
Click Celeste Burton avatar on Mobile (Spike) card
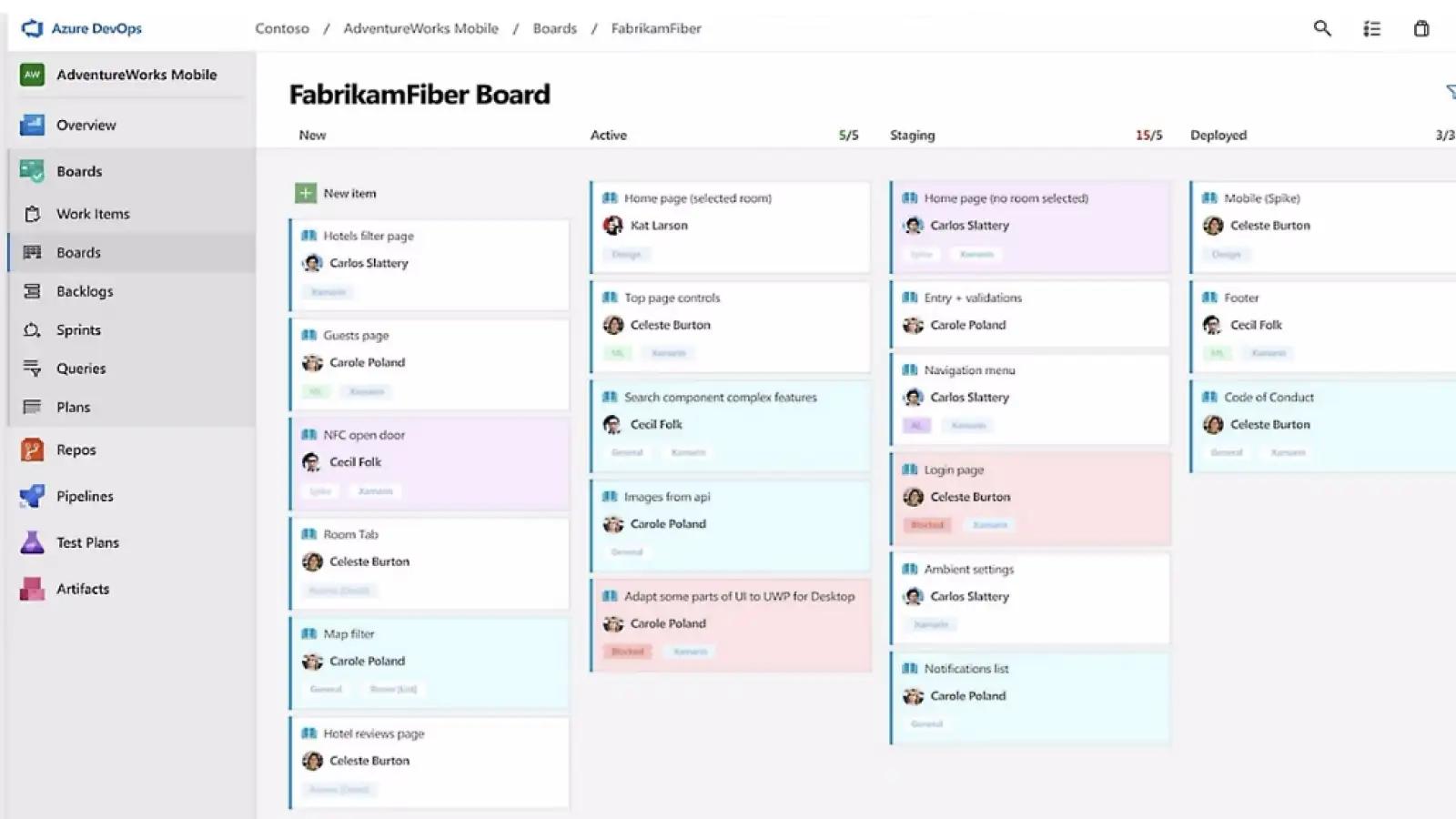pos(1213,226)
